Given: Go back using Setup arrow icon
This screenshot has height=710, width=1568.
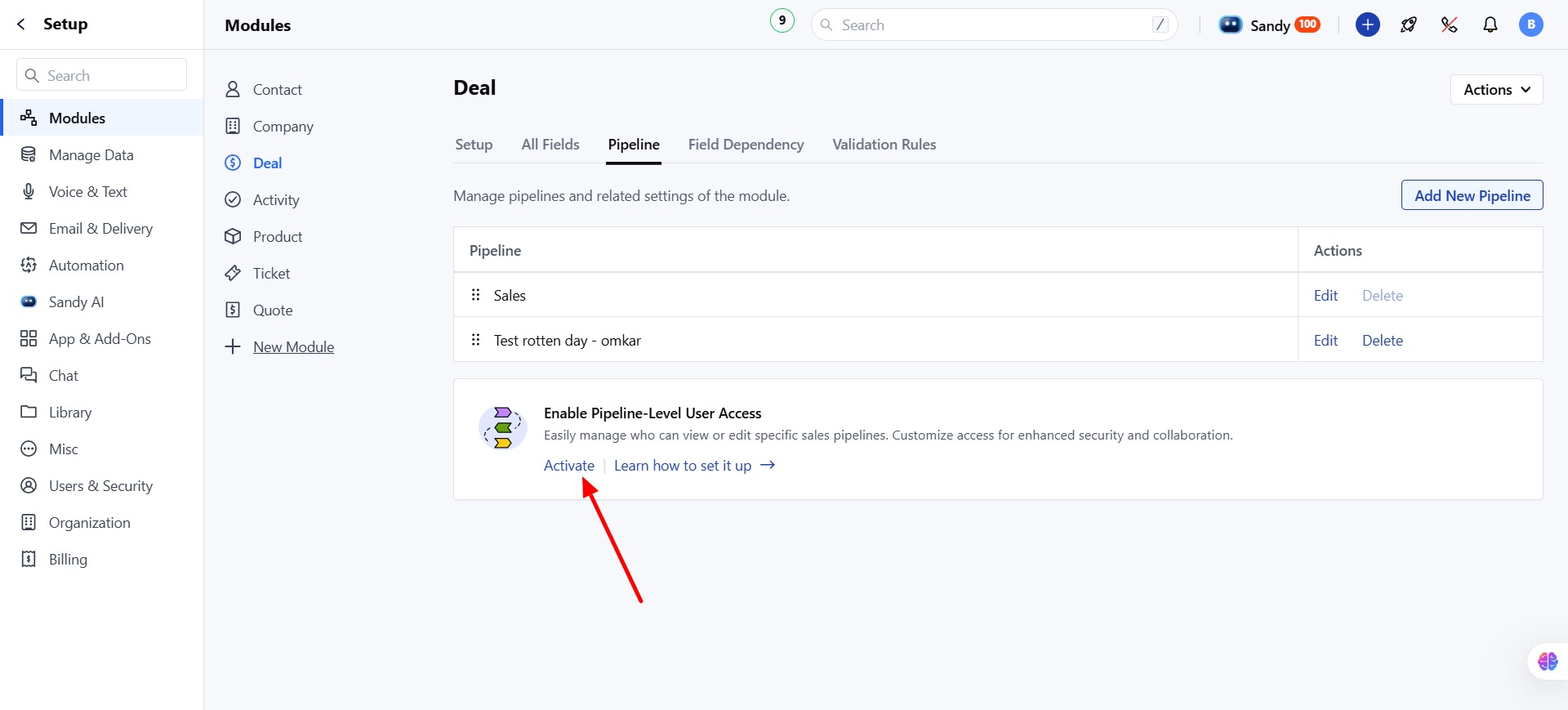Looking at the screenshot, I should (x=21, y=25).
